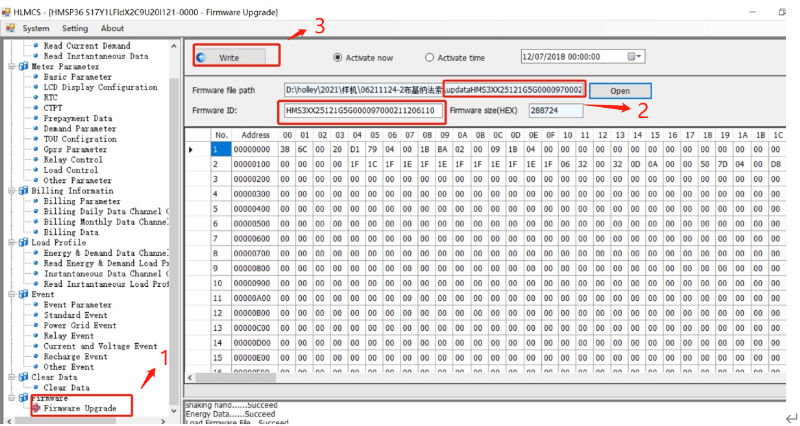Open Power Grid Event tree item
Viewport: 800px width, 426px height.
[x=80, y=325]
